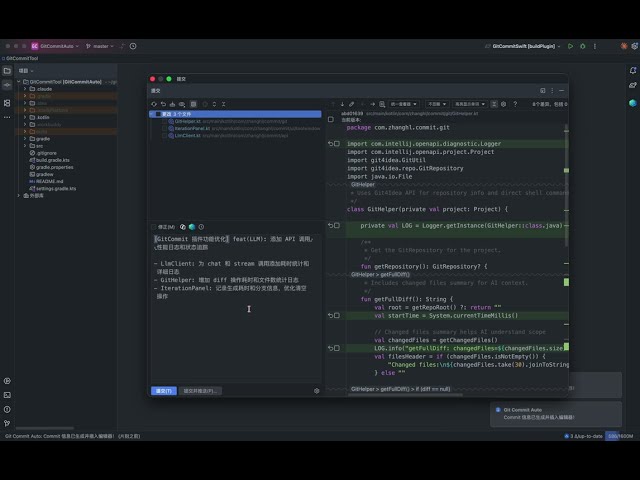Toggle include whole file checkbox at diff header

[331, 120]
